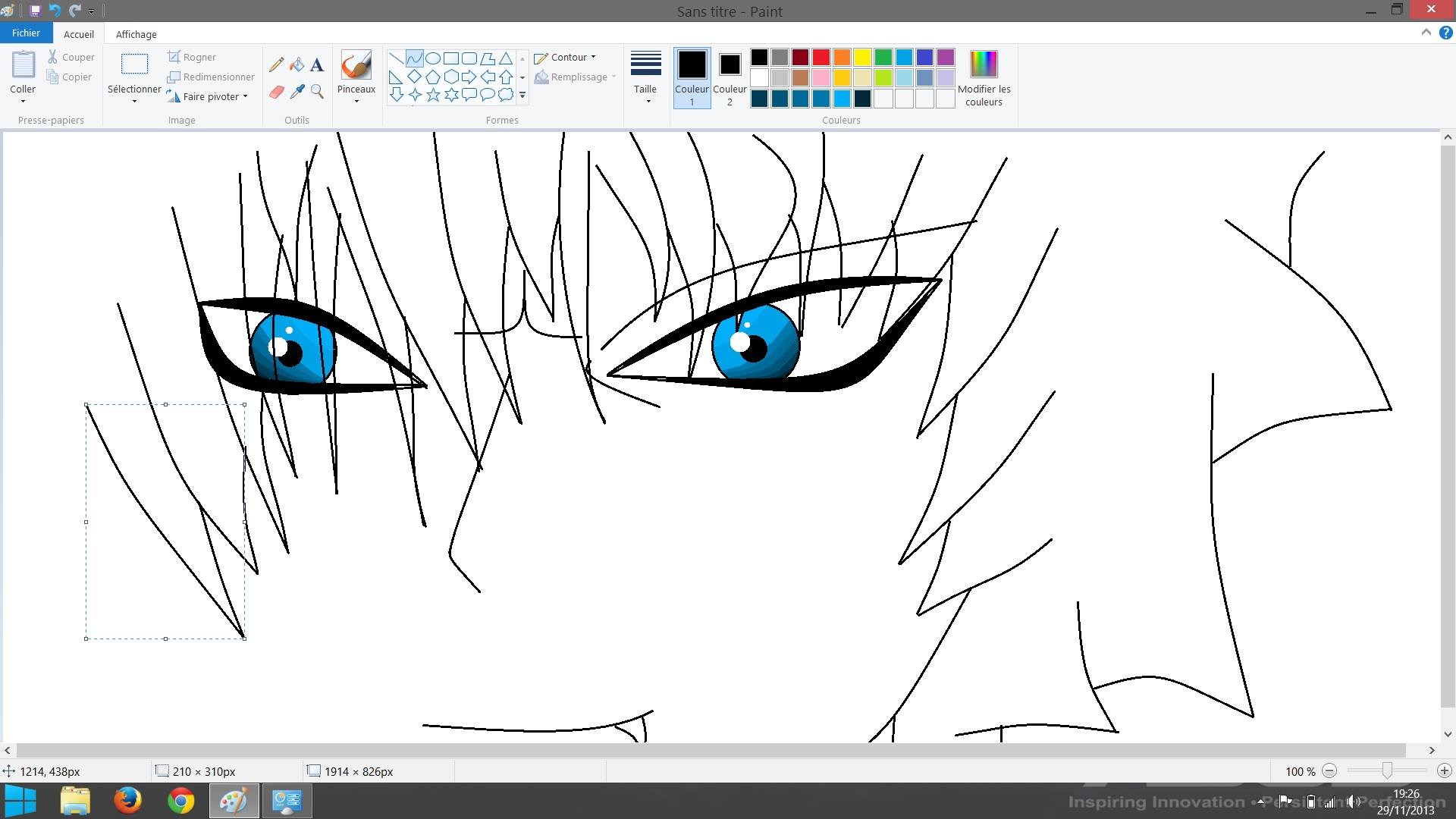The image size is (1456, 819).
Task: Collapse the ribbon with the chevron
Action: click(x=1426, y=33)
